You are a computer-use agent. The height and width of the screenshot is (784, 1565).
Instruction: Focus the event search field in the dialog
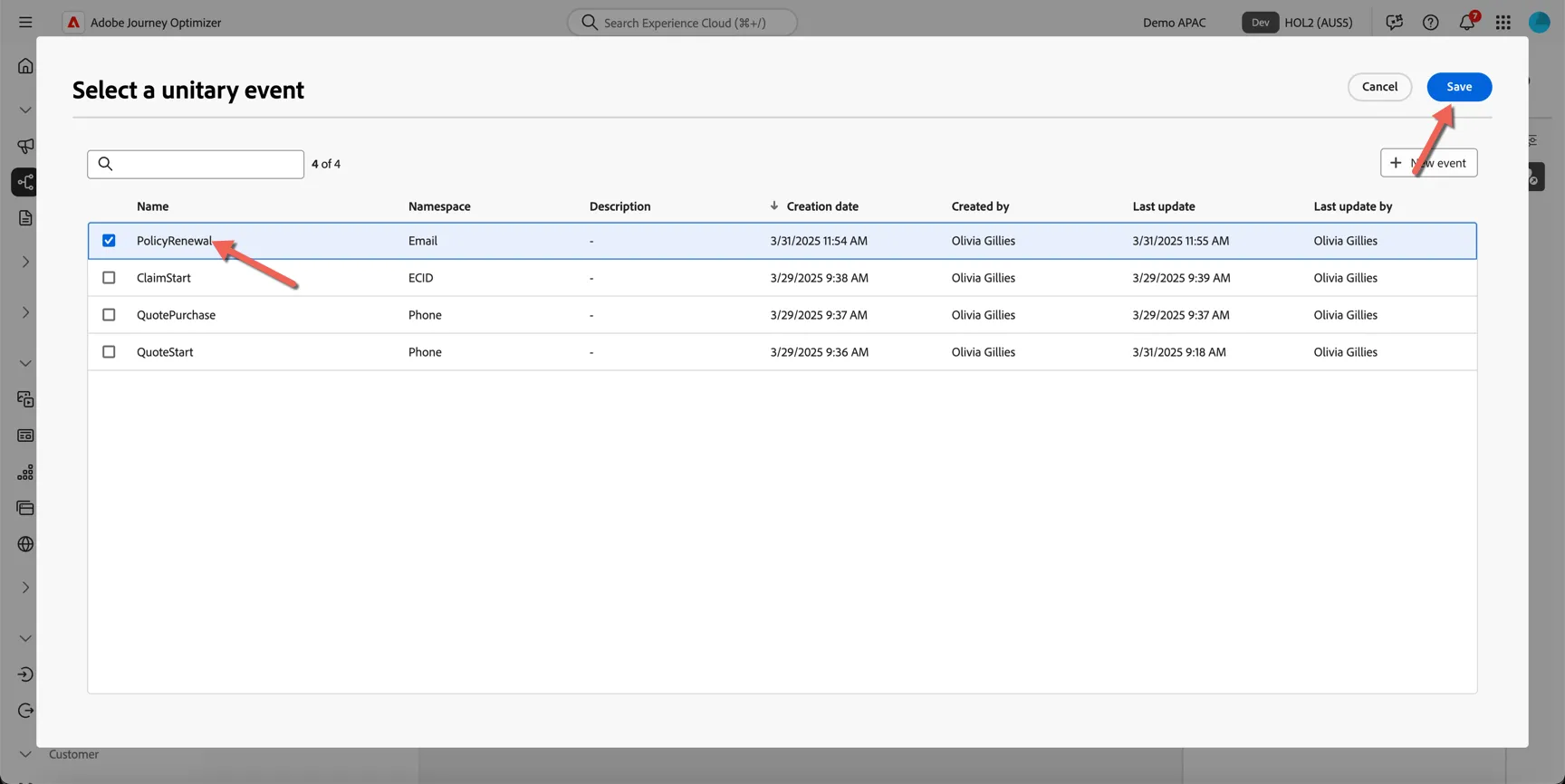196,164
